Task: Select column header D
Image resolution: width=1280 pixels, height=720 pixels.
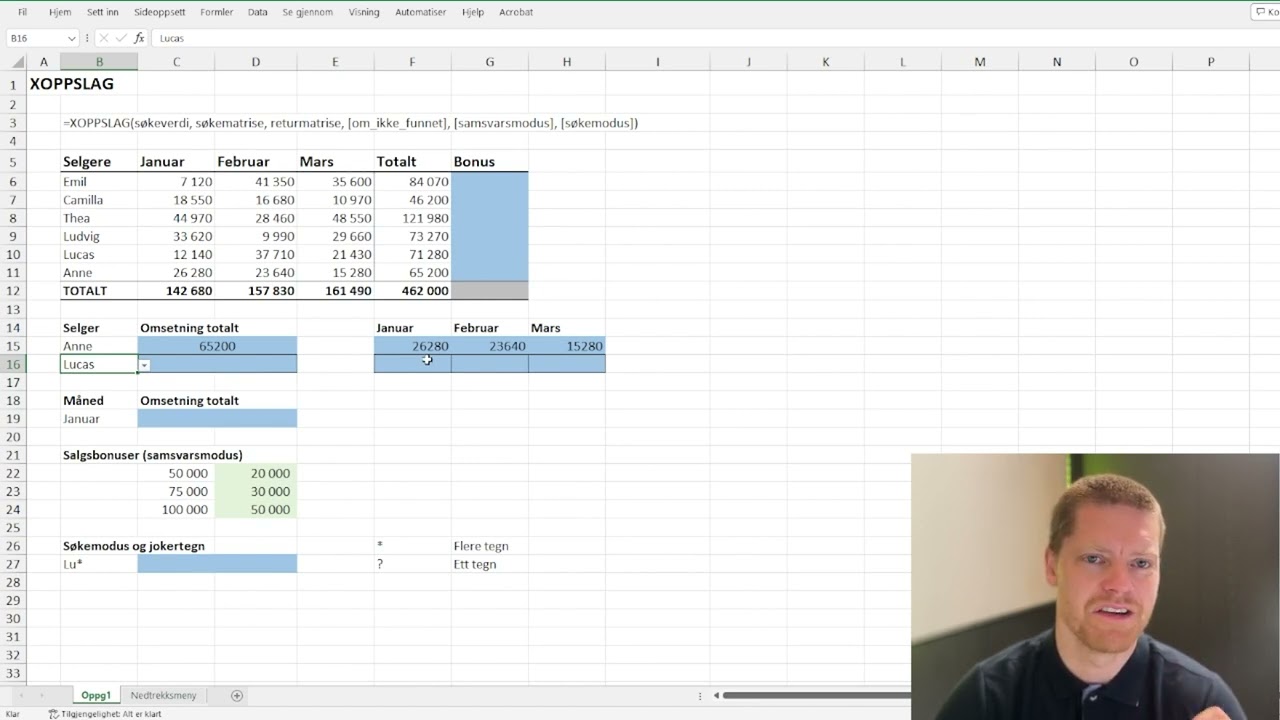Action: point(255,62)
